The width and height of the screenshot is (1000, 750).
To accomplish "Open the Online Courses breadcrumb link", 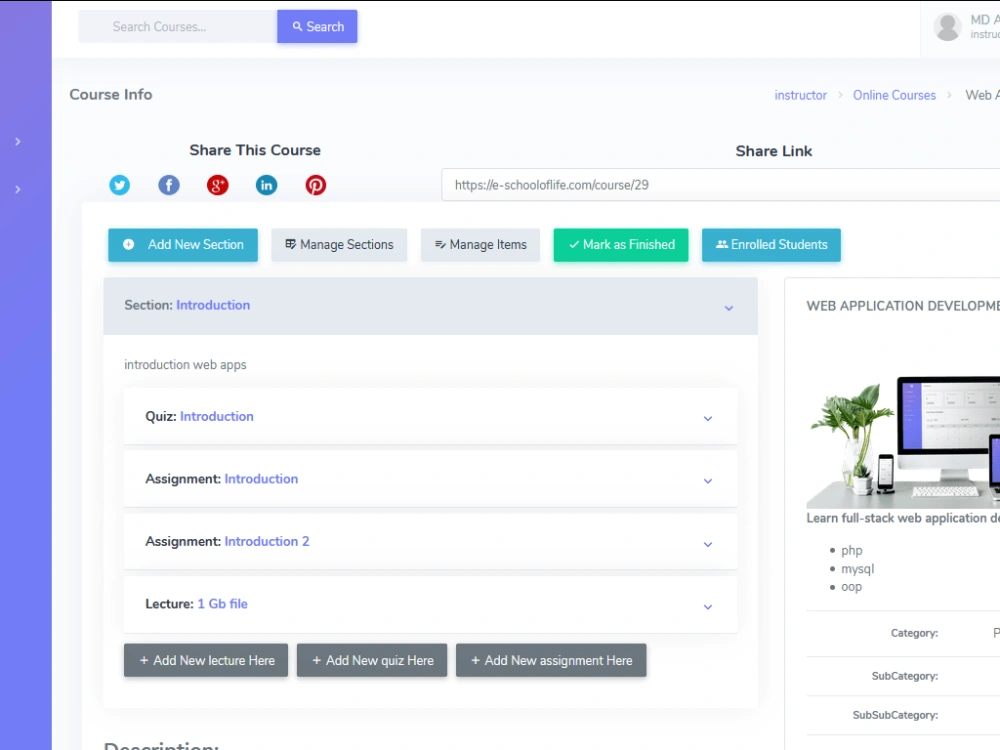I will (x=894, y=95).
